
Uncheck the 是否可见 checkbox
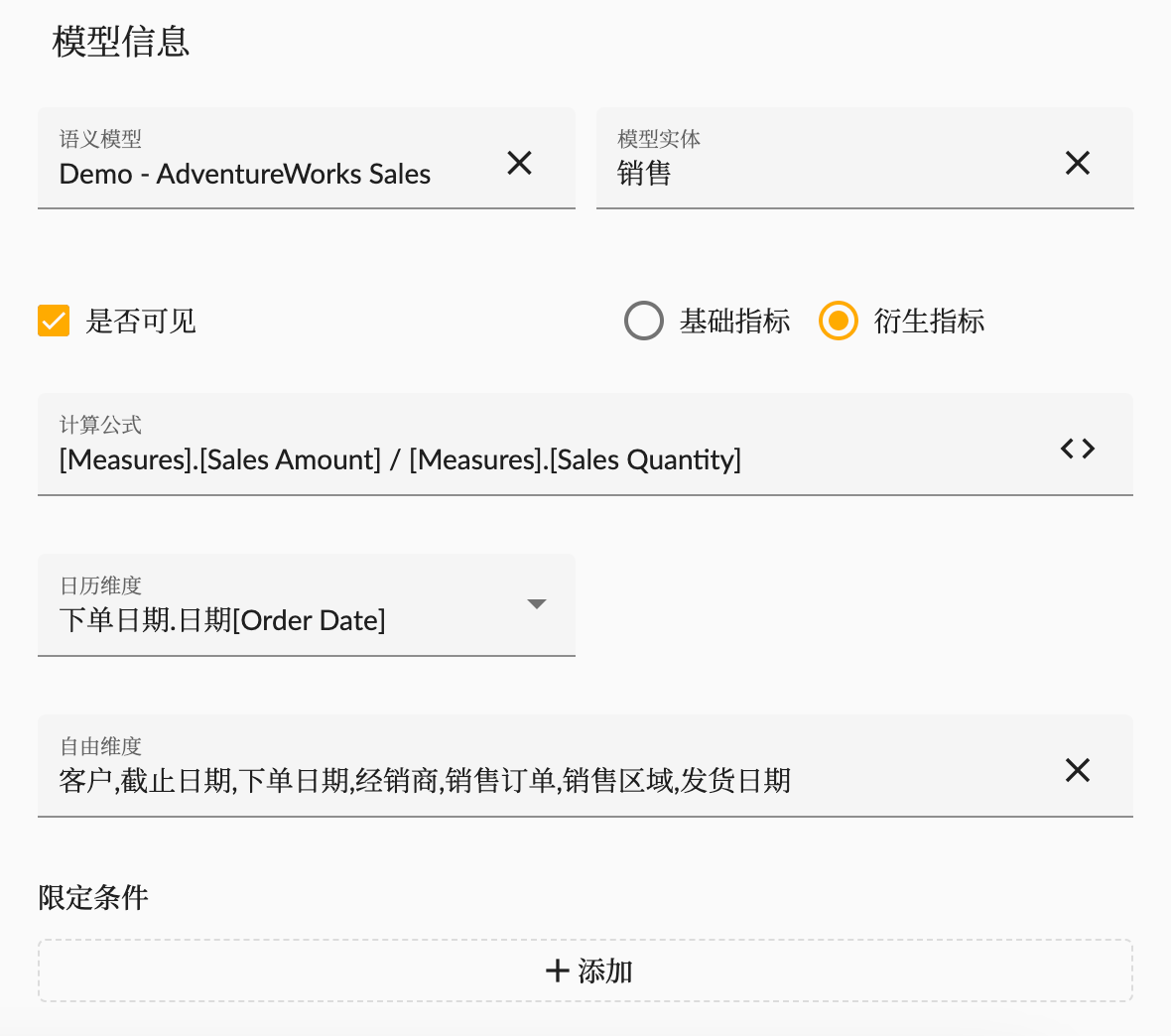(x=54, y=321)
